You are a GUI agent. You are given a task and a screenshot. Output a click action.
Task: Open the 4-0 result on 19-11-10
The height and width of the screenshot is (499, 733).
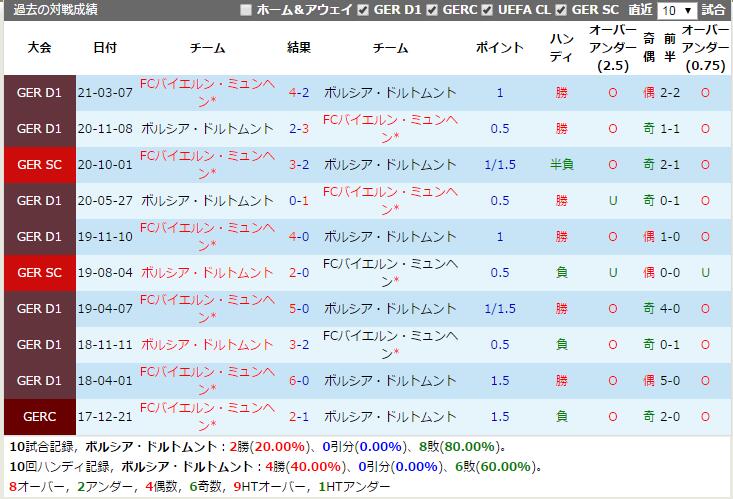coord(299,237)
